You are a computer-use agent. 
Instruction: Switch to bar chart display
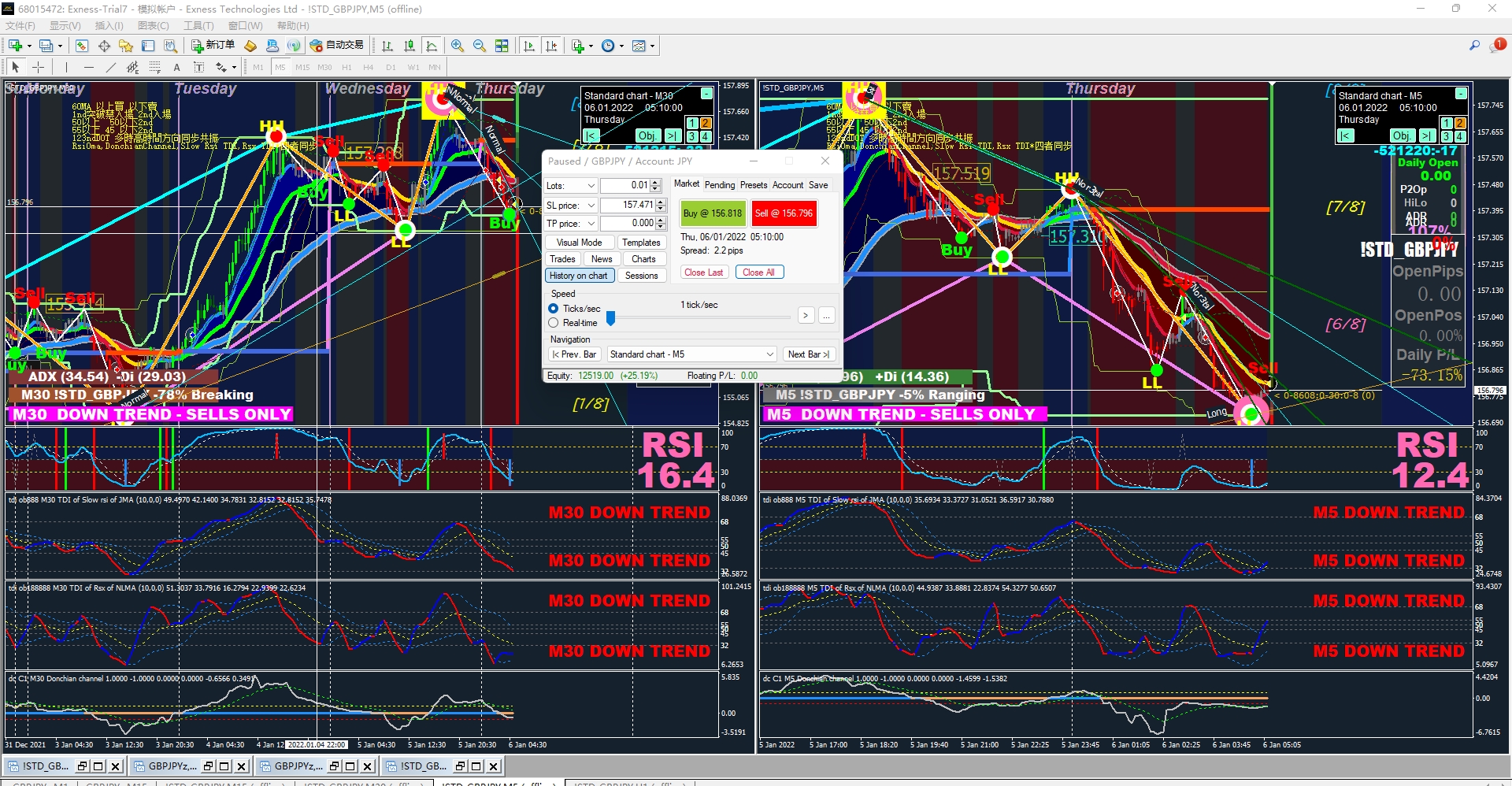pyautogui.click(x=387, y=46)
